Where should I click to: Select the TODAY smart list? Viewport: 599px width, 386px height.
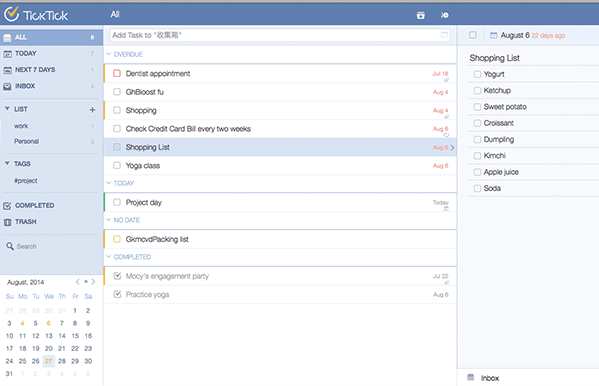pos(51,54)
